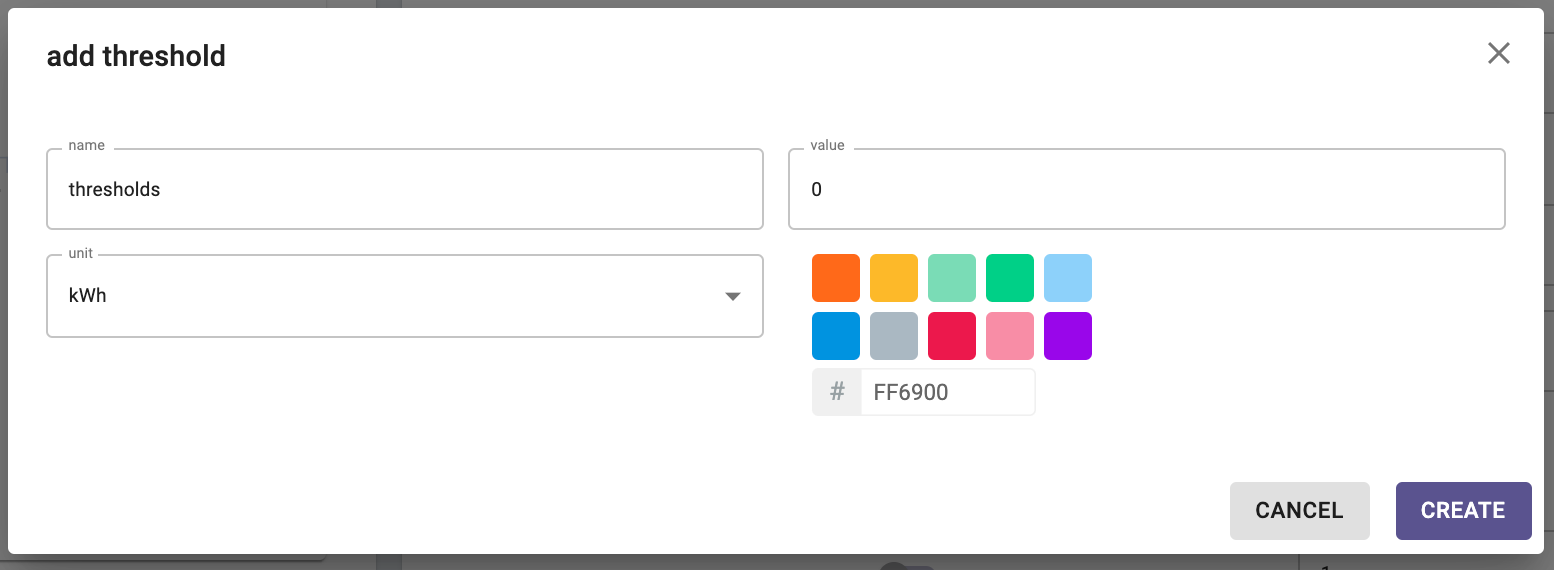Screen dimensions: 1554x570
Task: Toggle the partially hidden switch below dialog
Action: coord(907,566)
